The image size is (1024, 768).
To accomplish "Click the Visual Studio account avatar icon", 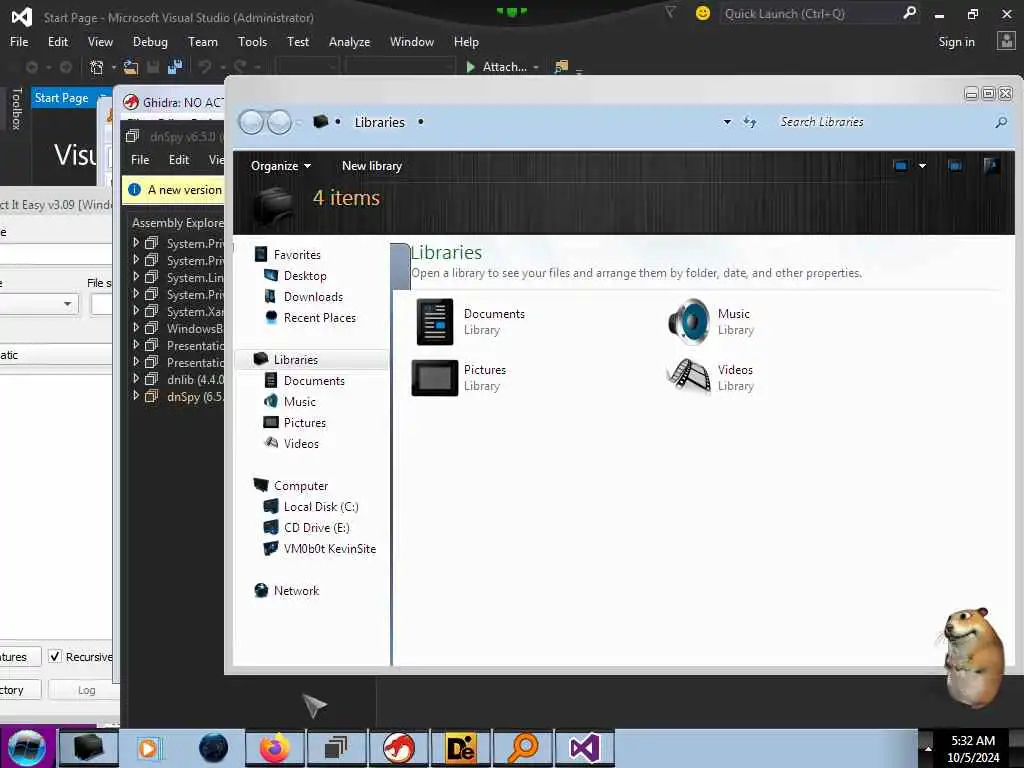I will (1006, 41).
